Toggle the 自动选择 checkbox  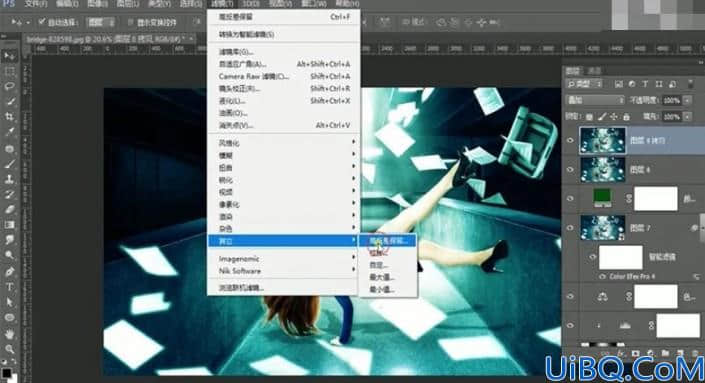pyautogui.click(x=42, y=22)
